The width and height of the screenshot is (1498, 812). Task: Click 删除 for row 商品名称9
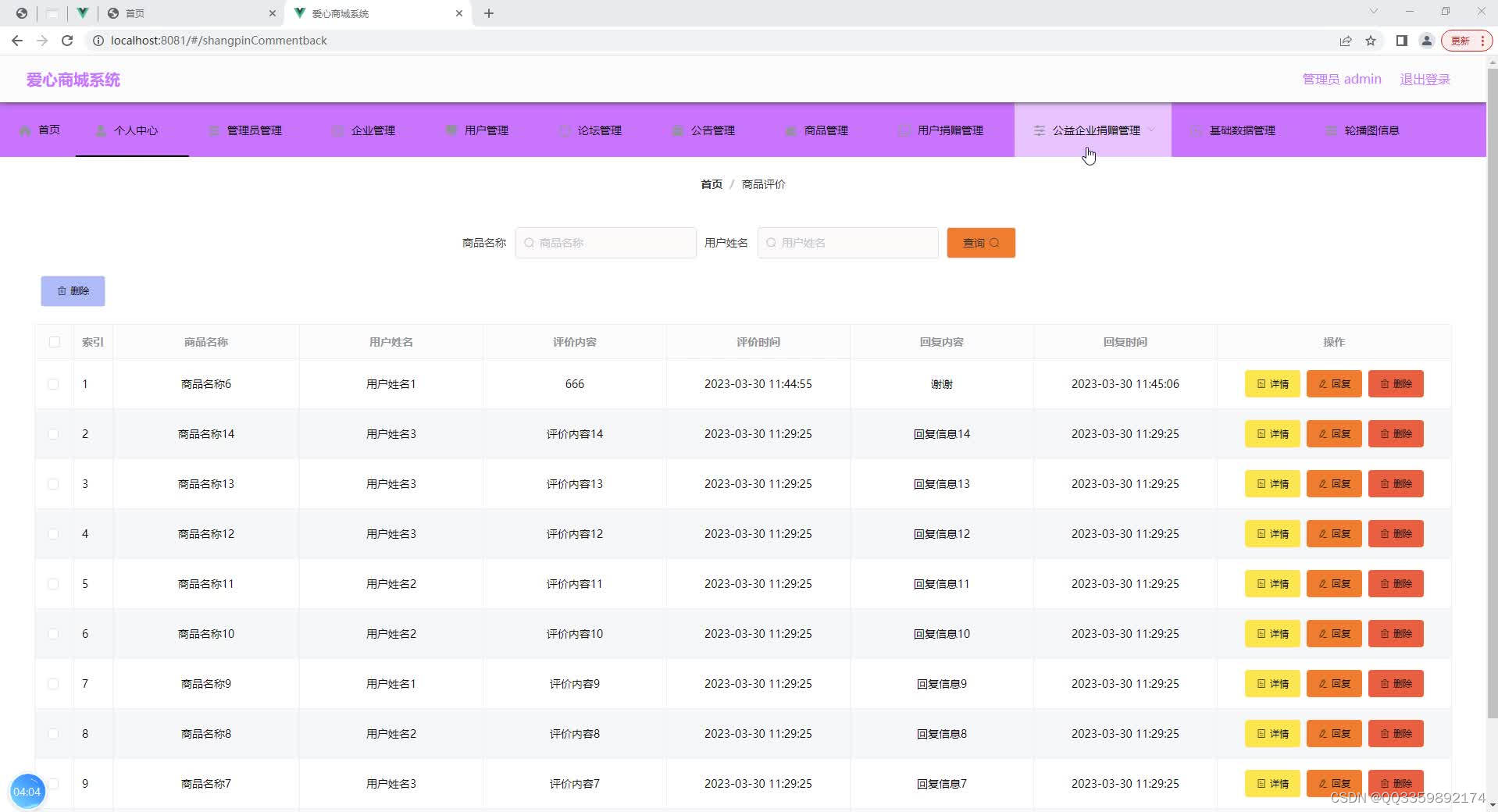coord(1396,683)
